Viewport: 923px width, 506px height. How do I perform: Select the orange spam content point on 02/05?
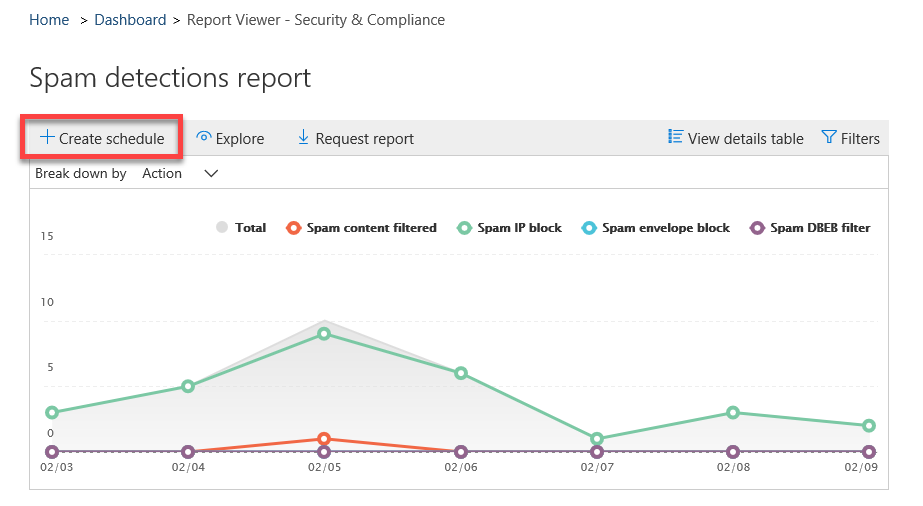tap(324, 439)
